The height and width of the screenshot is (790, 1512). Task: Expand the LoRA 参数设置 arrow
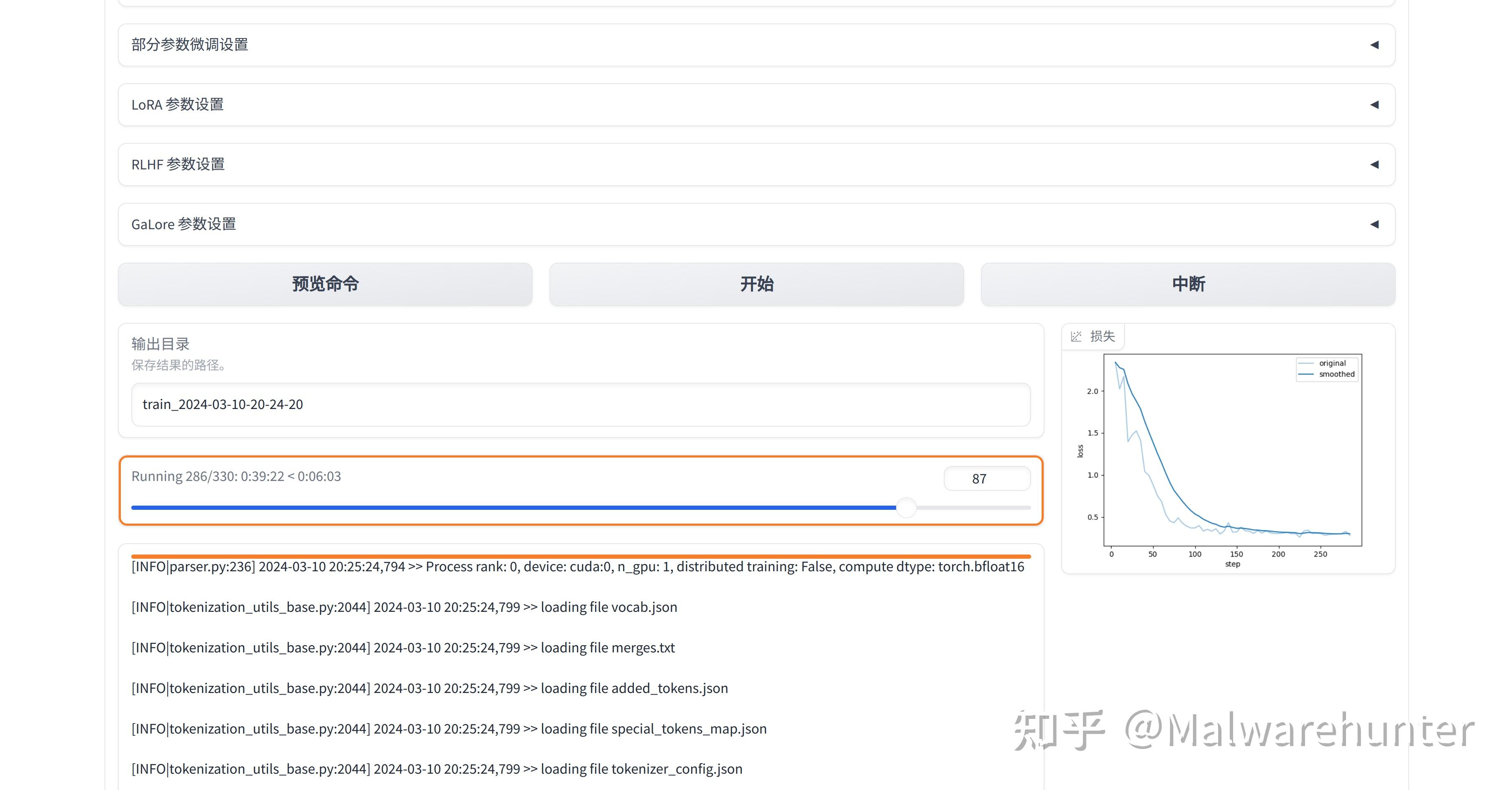click(x=1375, y=105)
